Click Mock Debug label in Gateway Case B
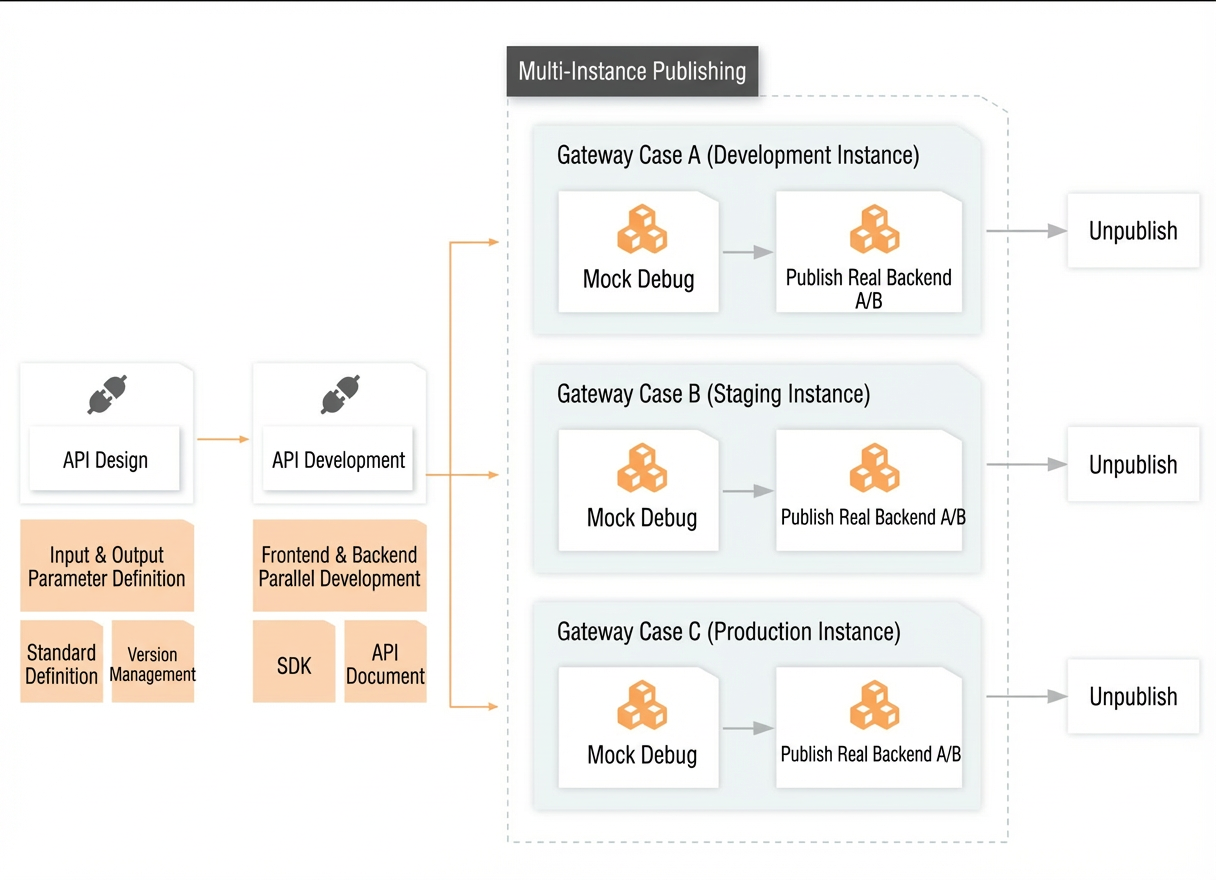The image size is (1216, 880). click(x=642, y=517)
